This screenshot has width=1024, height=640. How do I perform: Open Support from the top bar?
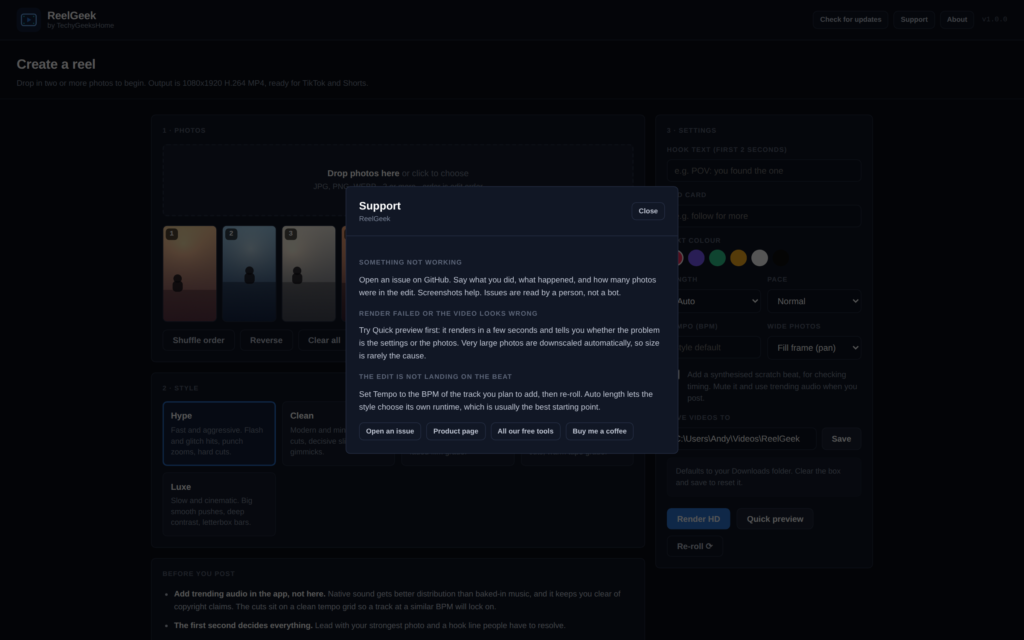[x=914, y=20]
